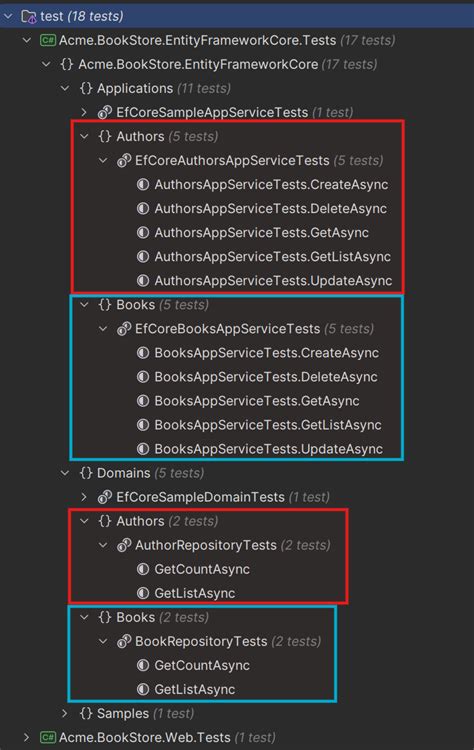Viewport: 474px width, 750px height.
Task: Click the C# icon for Acme.BookStore.Web.Tests
Action: pyautogui.click(x=47, y=737)
